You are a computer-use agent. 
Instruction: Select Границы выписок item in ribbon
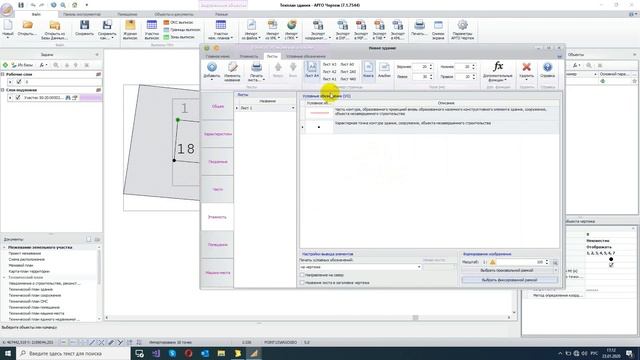click(x=182, y=30)
